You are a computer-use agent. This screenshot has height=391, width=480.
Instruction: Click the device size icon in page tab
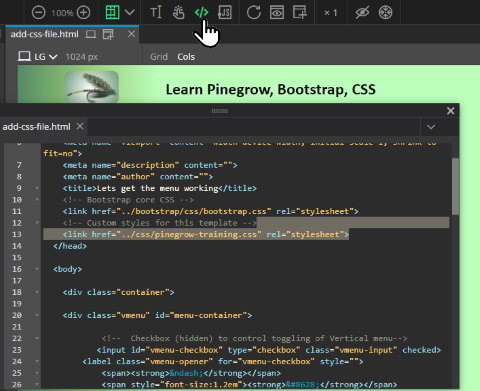[x=91, y=34]
